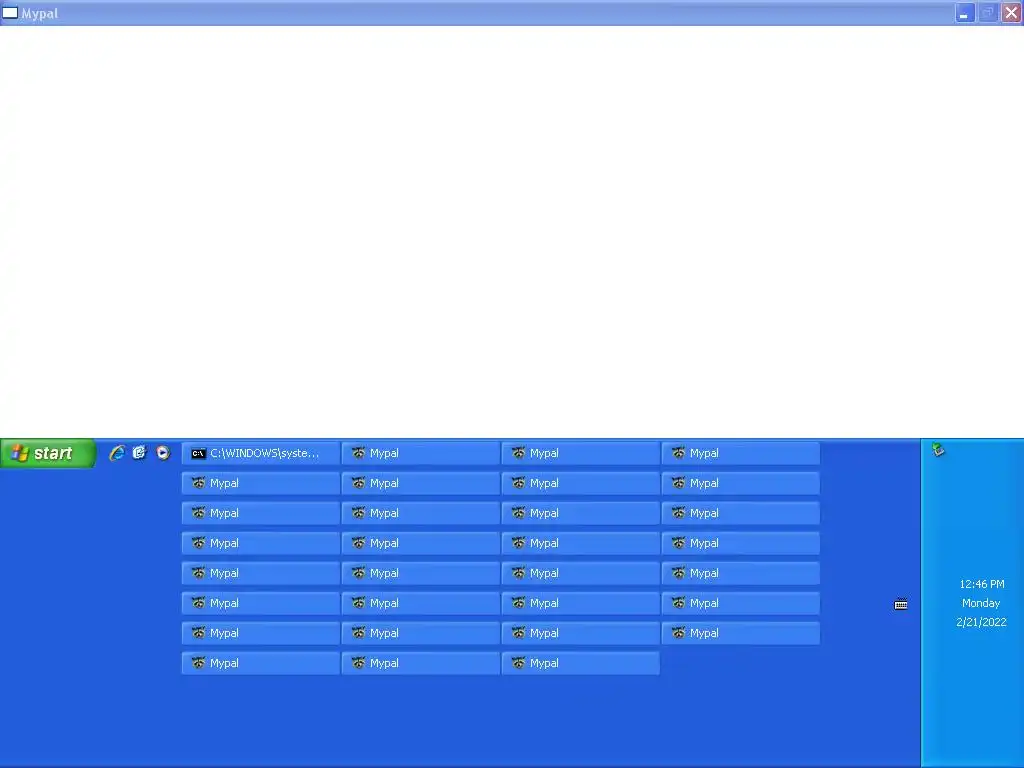Image resolution: width=1024 pixels, height=768 pixels.
Task: Close the Mypal window
Action: [1012, 12]
